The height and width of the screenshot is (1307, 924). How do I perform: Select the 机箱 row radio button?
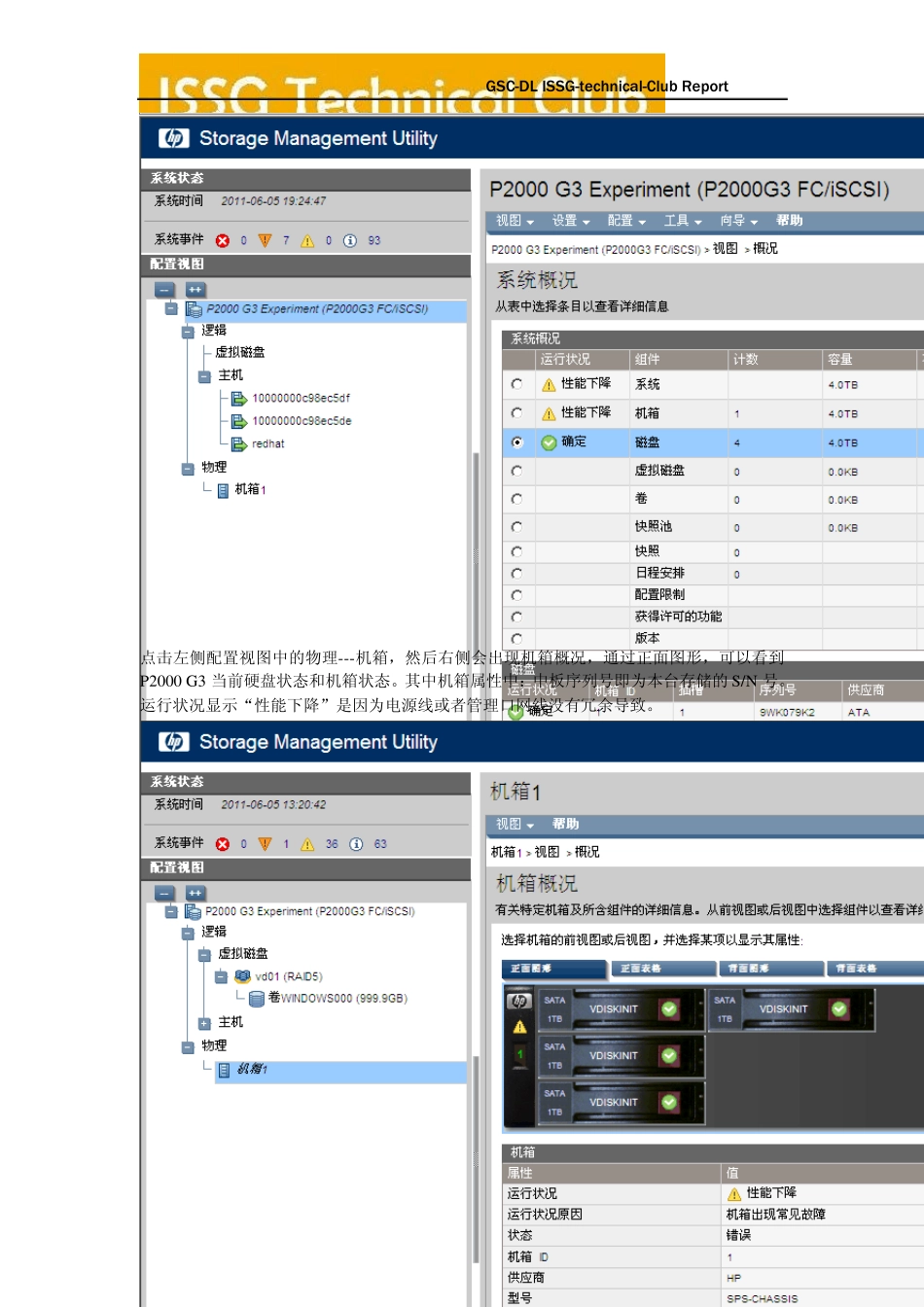click(516, 413)
